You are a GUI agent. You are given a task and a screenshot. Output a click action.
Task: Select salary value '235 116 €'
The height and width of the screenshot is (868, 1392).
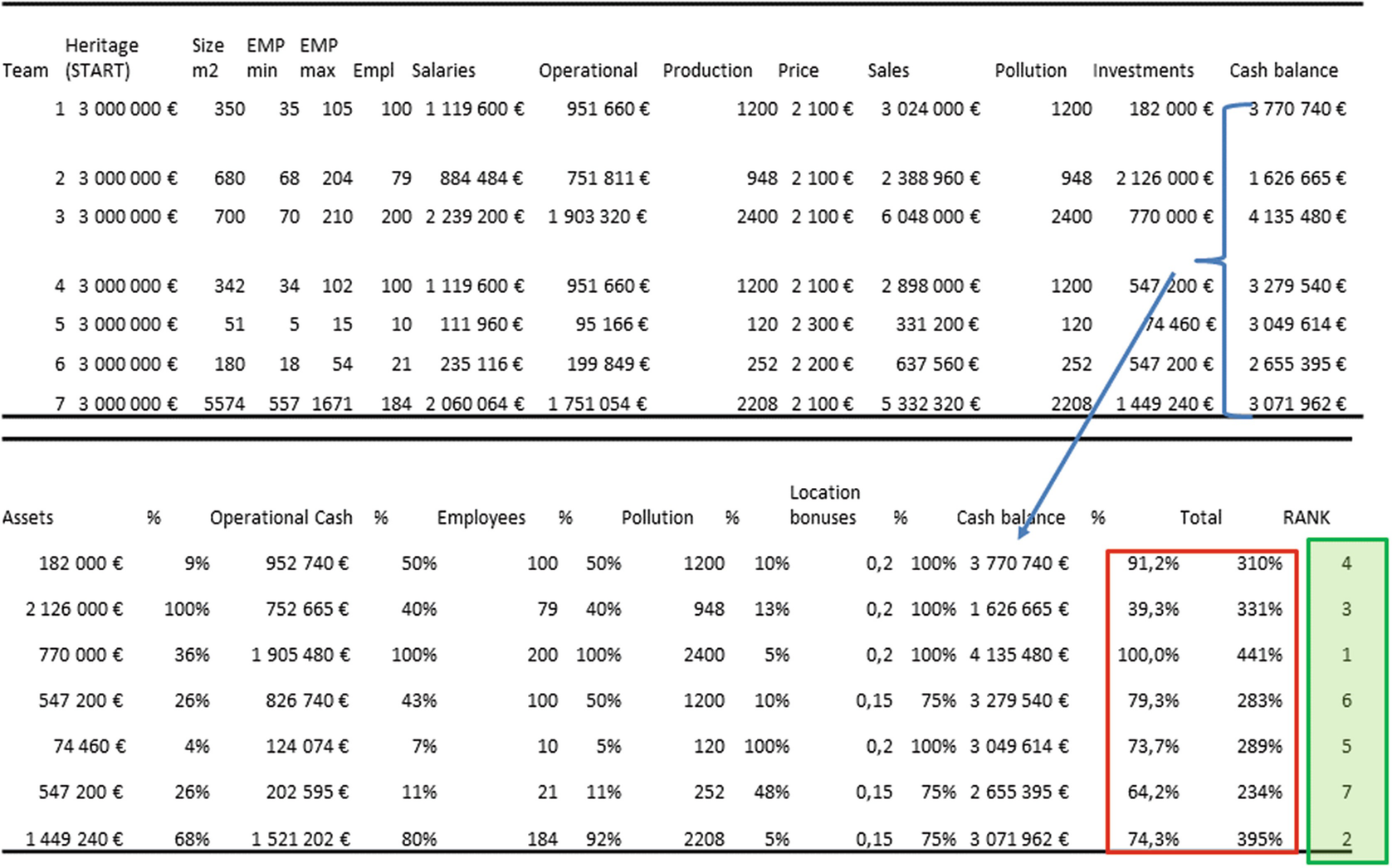tap(481, 364)
